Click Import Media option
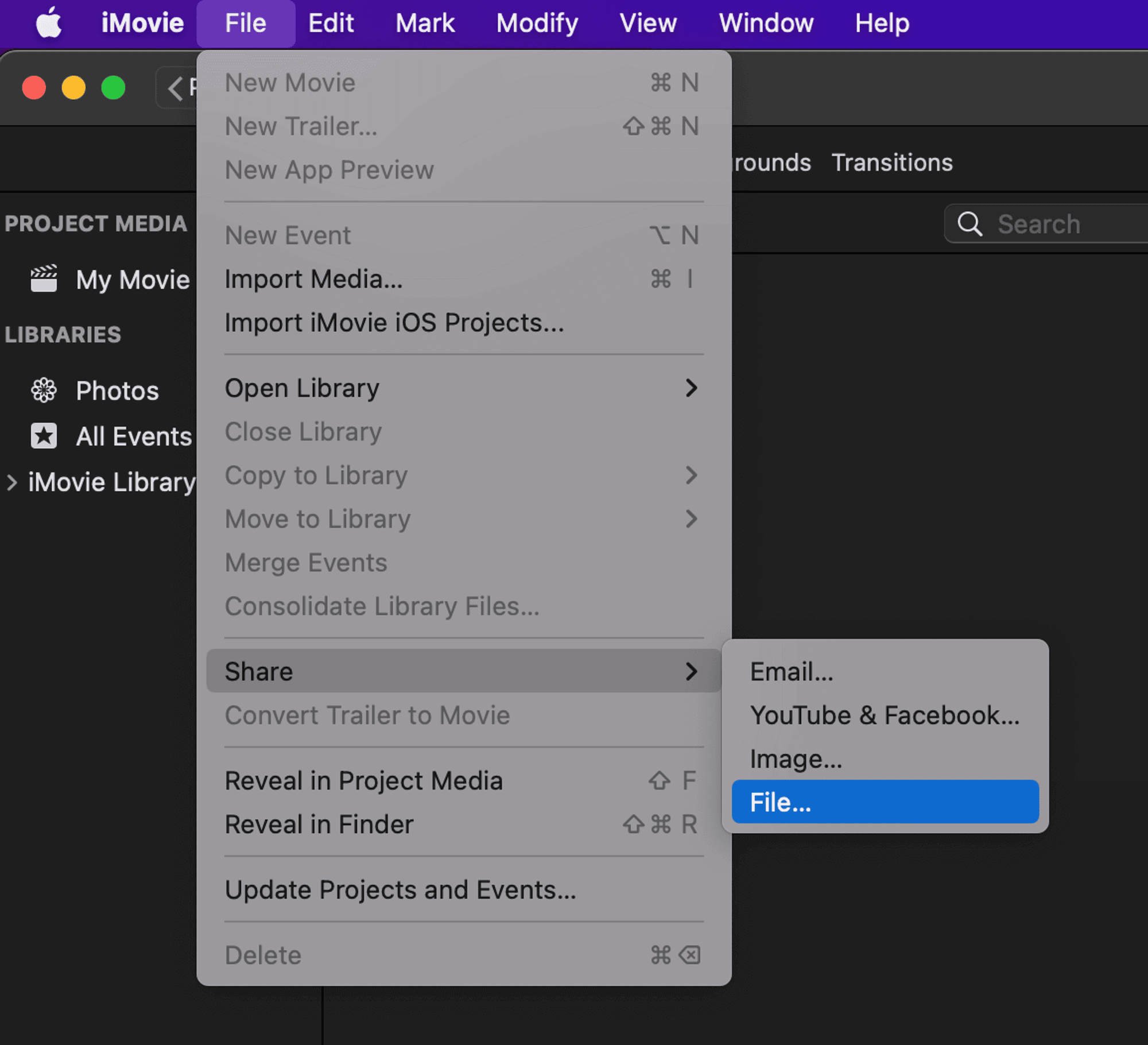 pos(314,279)
